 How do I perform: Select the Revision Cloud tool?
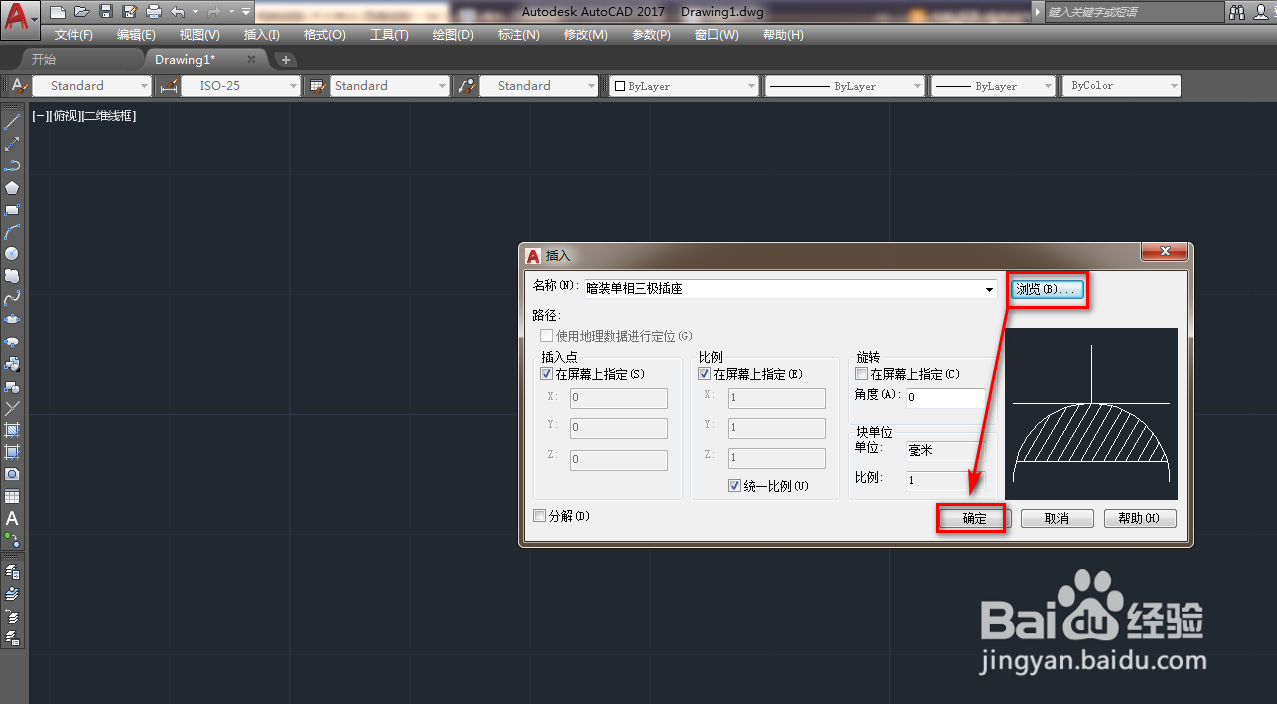tap(12, 276)
